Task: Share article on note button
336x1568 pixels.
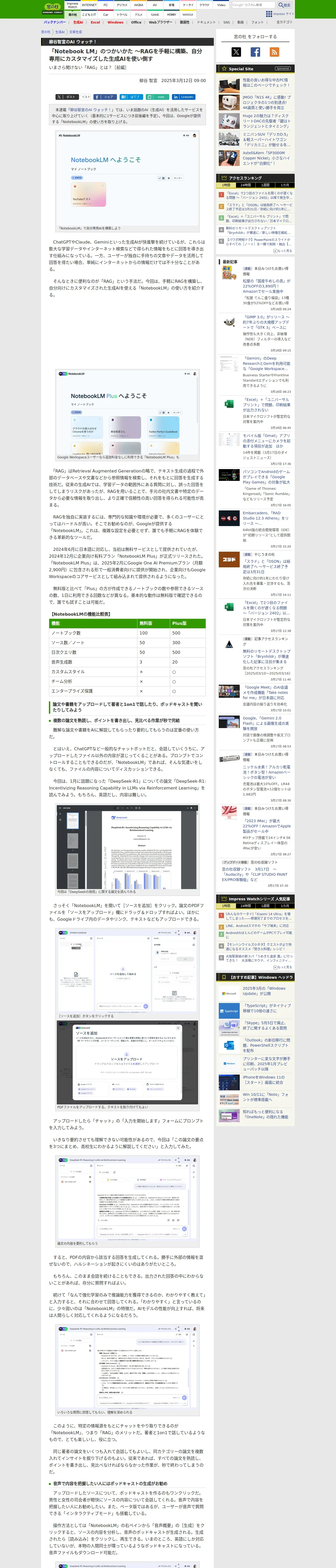Action: (x=157, y=97)
